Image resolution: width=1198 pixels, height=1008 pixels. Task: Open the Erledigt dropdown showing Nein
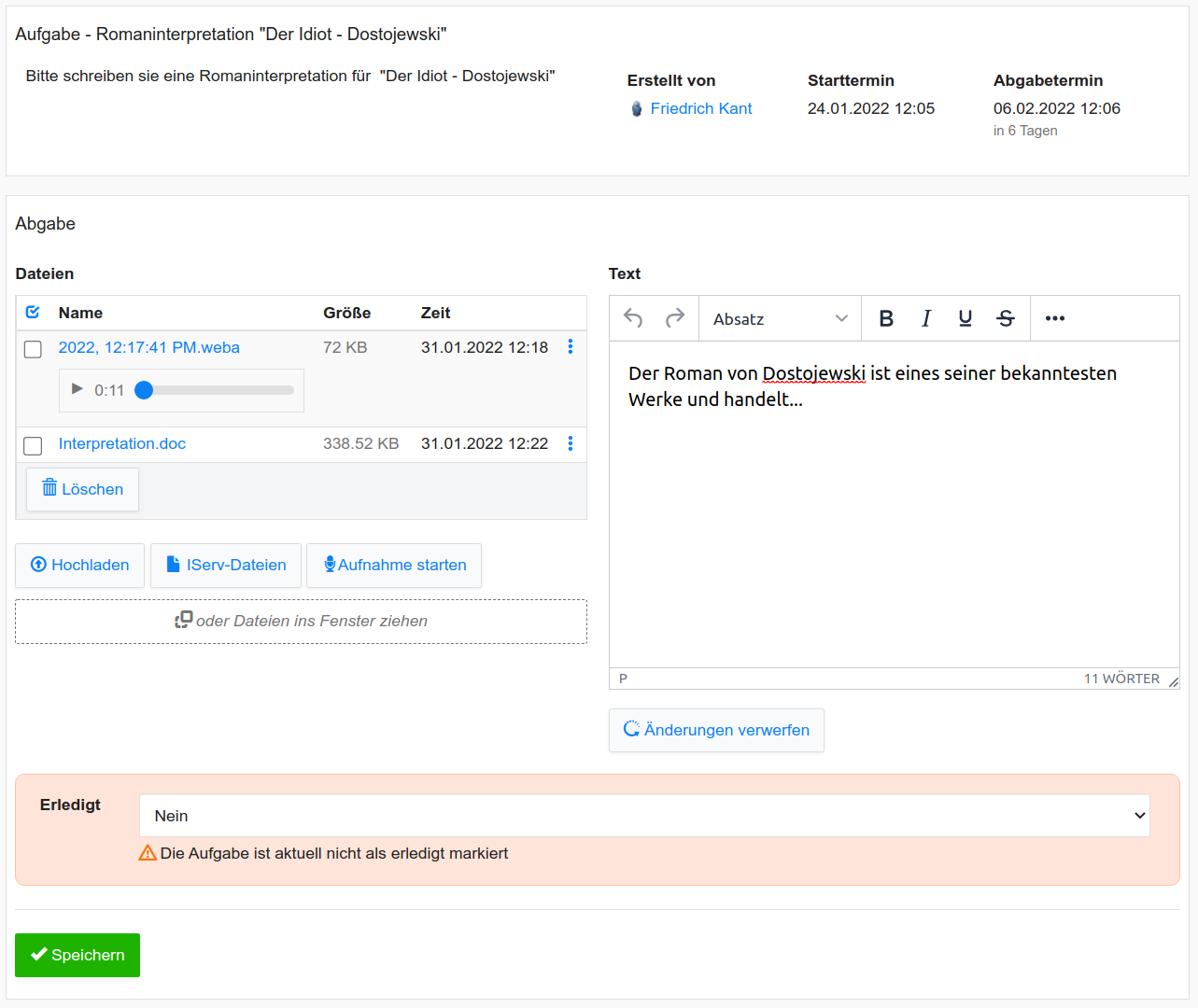click(644, 816)
